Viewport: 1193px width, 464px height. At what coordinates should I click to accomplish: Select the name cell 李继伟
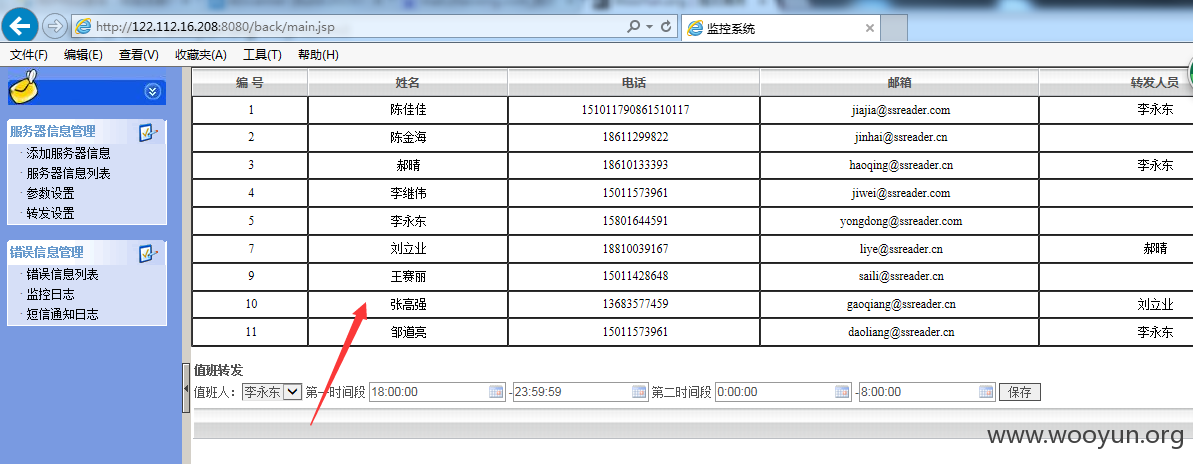(409, 193)
